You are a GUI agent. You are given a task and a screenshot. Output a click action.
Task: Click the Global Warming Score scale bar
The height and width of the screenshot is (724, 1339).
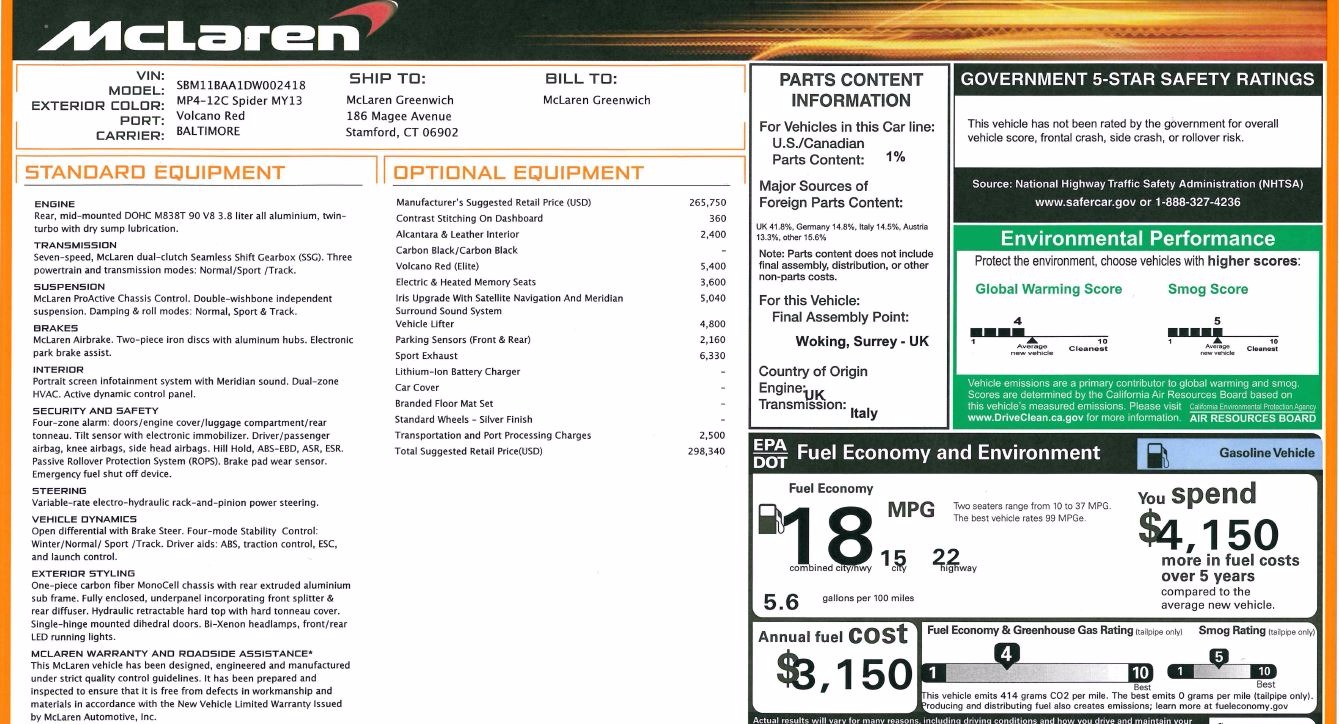tap(1040, 333)
